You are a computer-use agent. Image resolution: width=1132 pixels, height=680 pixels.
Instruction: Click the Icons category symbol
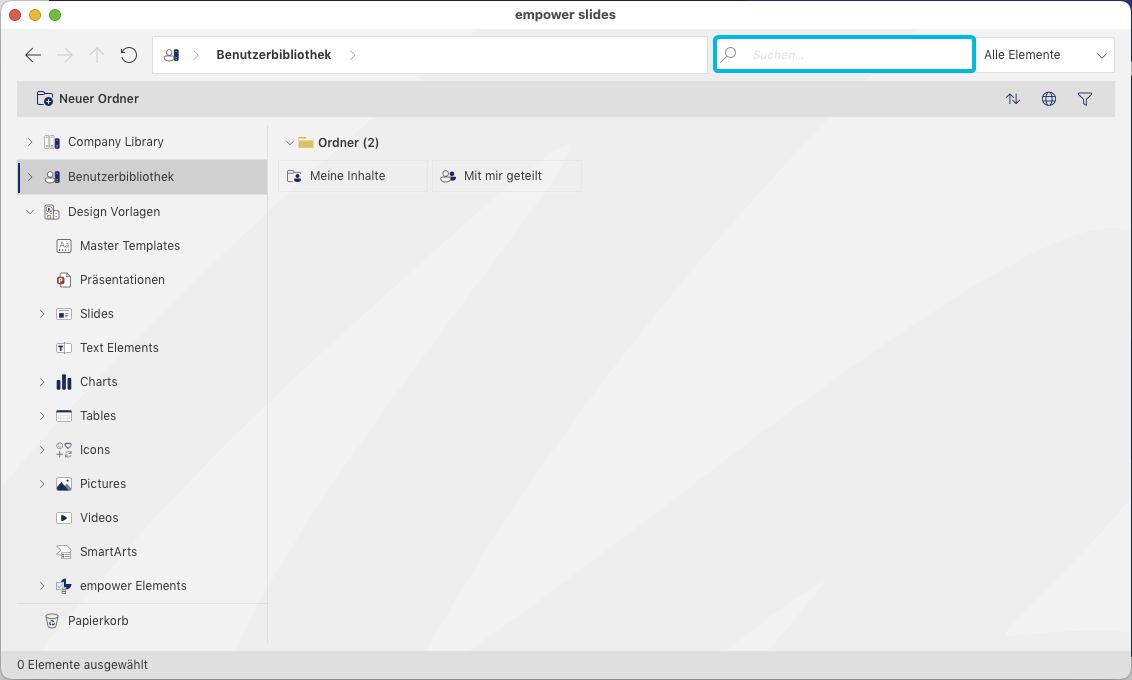point(64,450)
